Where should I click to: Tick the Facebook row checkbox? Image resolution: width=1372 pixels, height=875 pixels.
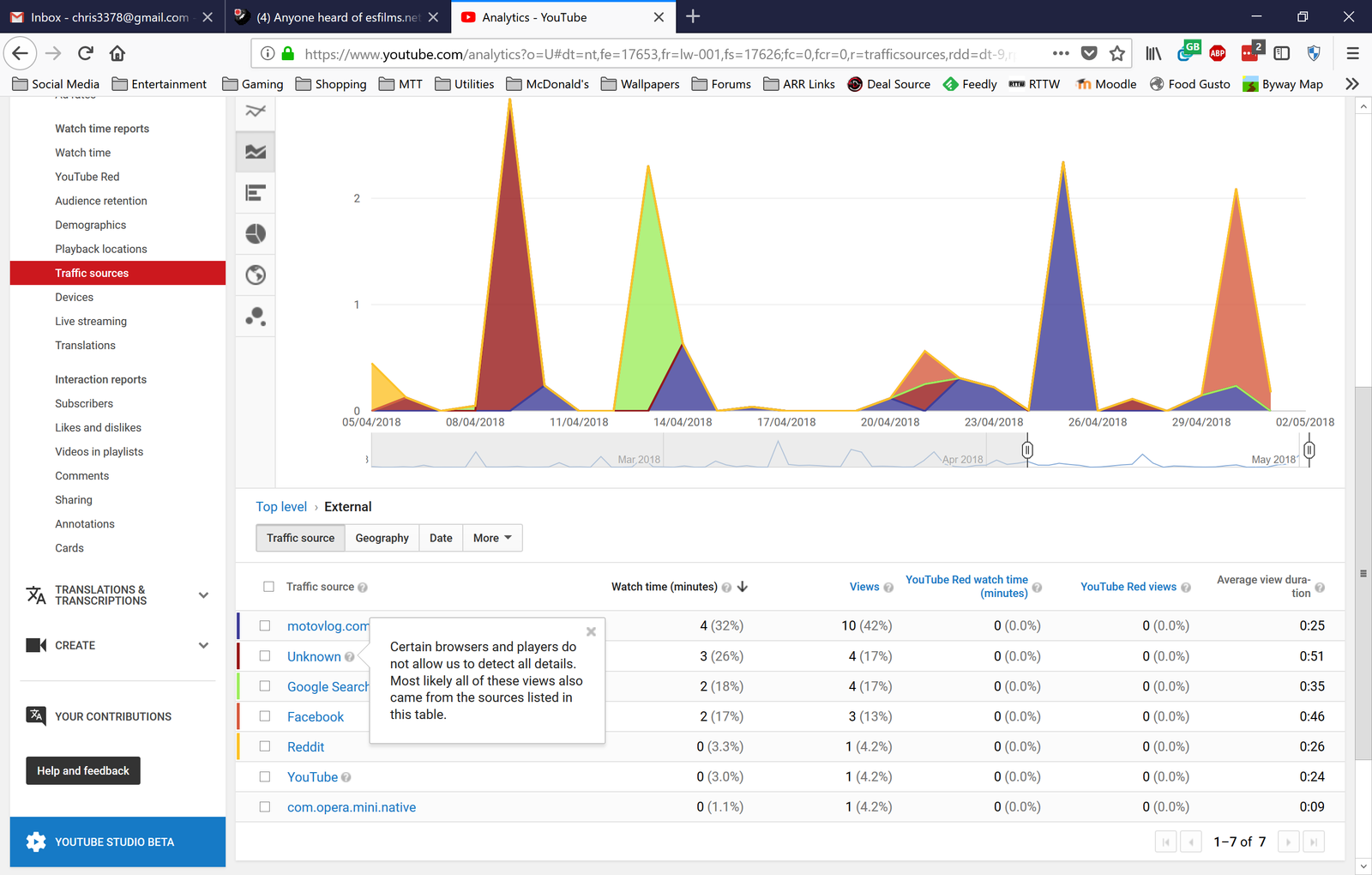(x=265, y=716)
